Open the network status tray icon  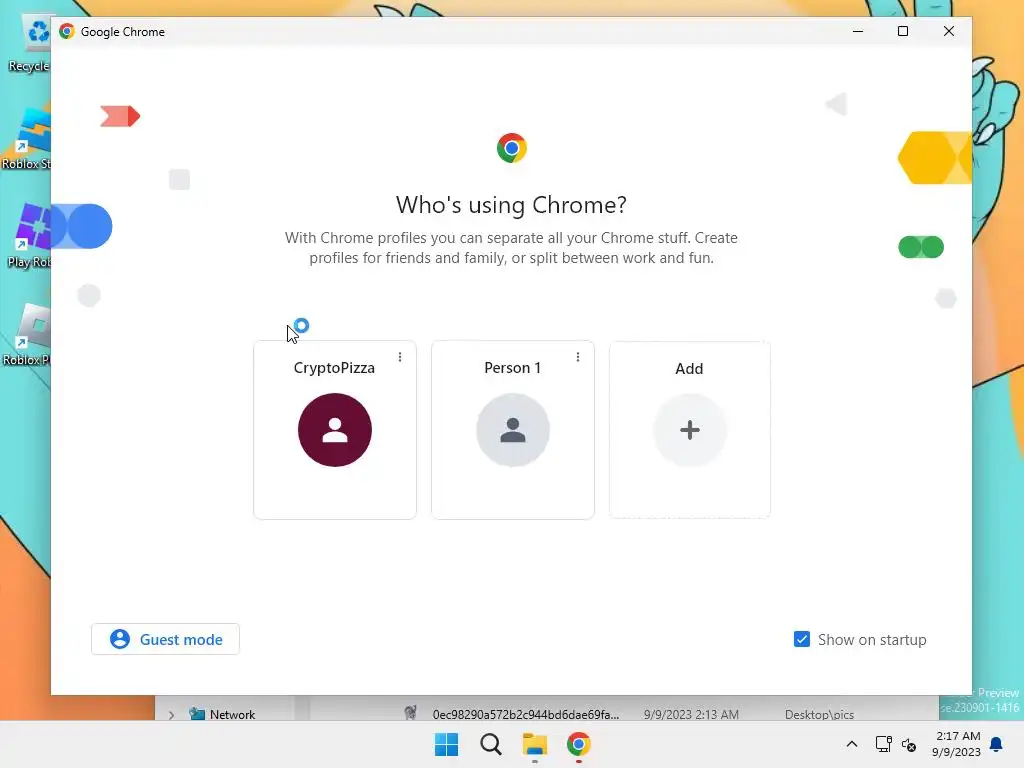(x=884, y=744)
